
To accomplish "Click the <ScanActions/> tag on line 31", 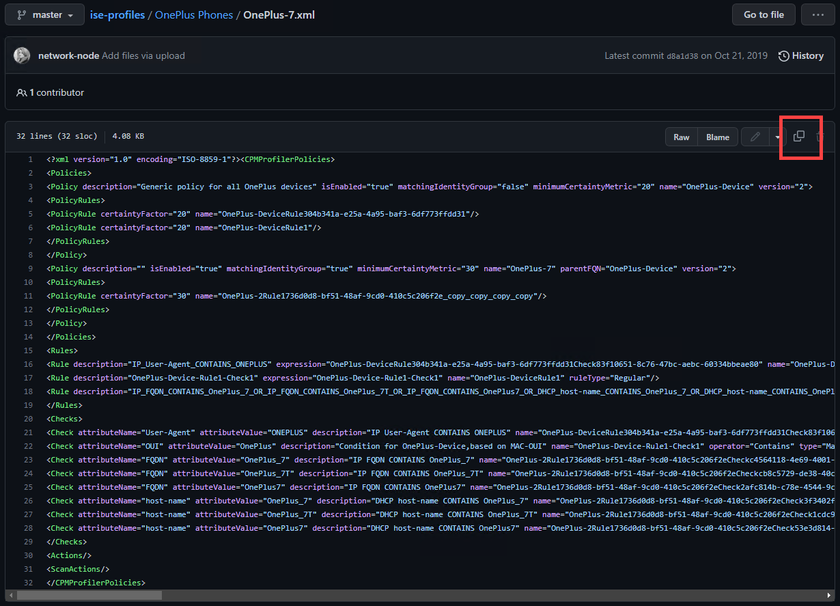I will 78,569.
